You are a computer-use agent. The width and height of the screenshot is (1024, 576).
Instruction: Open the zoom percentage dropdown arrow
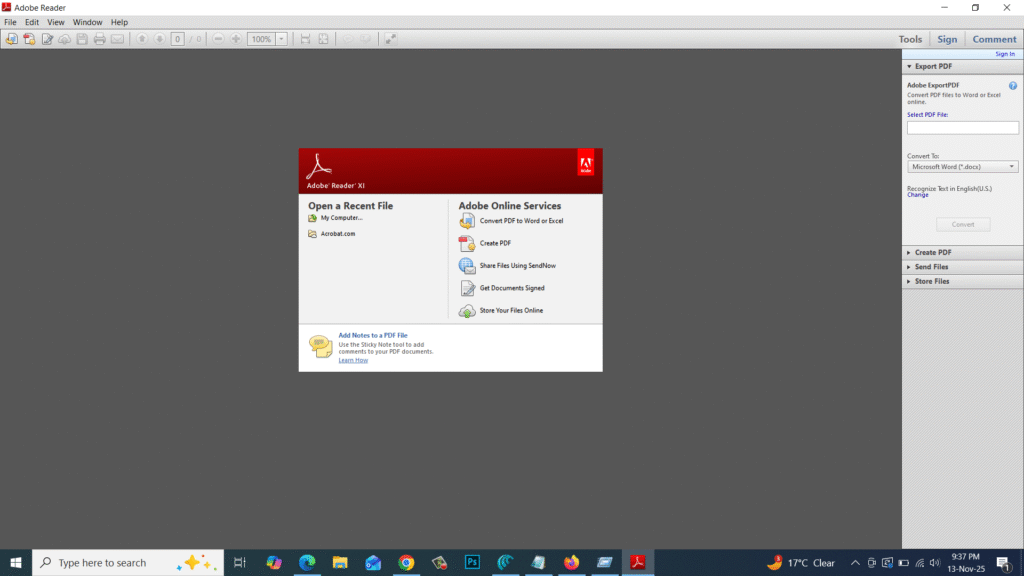click(282, 39)
